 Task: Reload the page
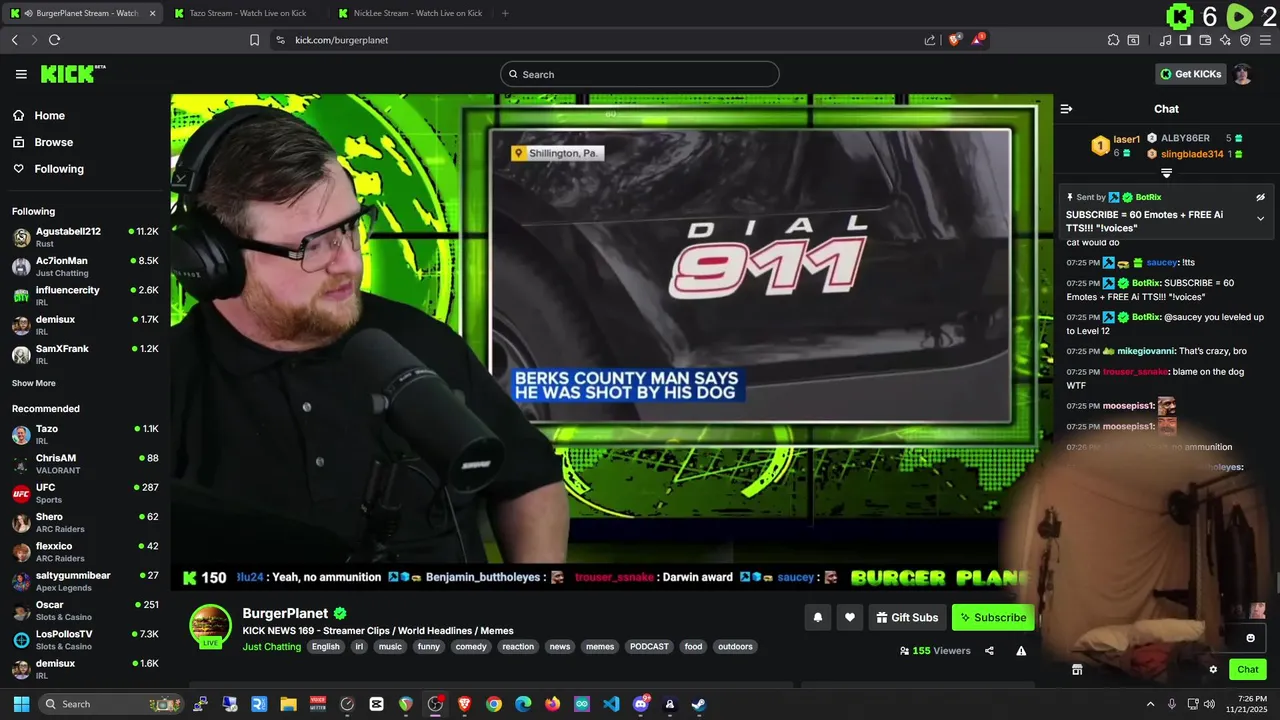[54, 40]
